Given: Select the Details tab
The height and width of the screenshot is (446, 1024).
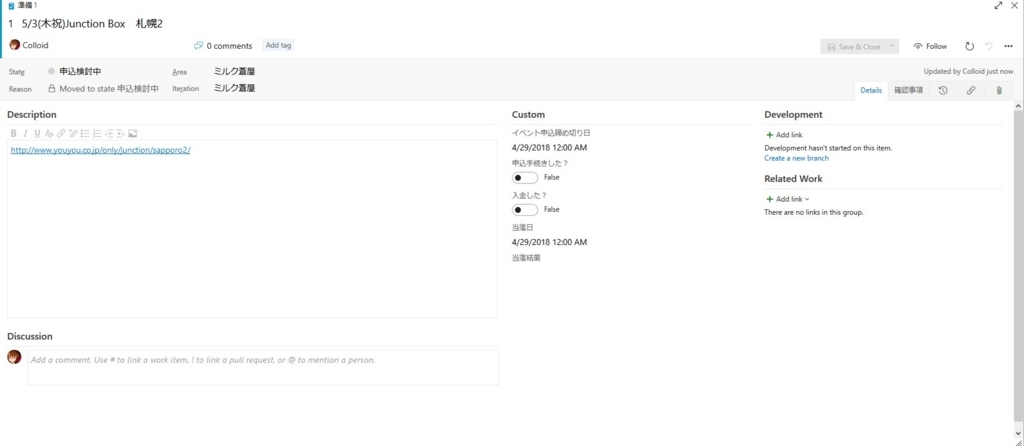Looking at the screenshot, I should (871, 91).
